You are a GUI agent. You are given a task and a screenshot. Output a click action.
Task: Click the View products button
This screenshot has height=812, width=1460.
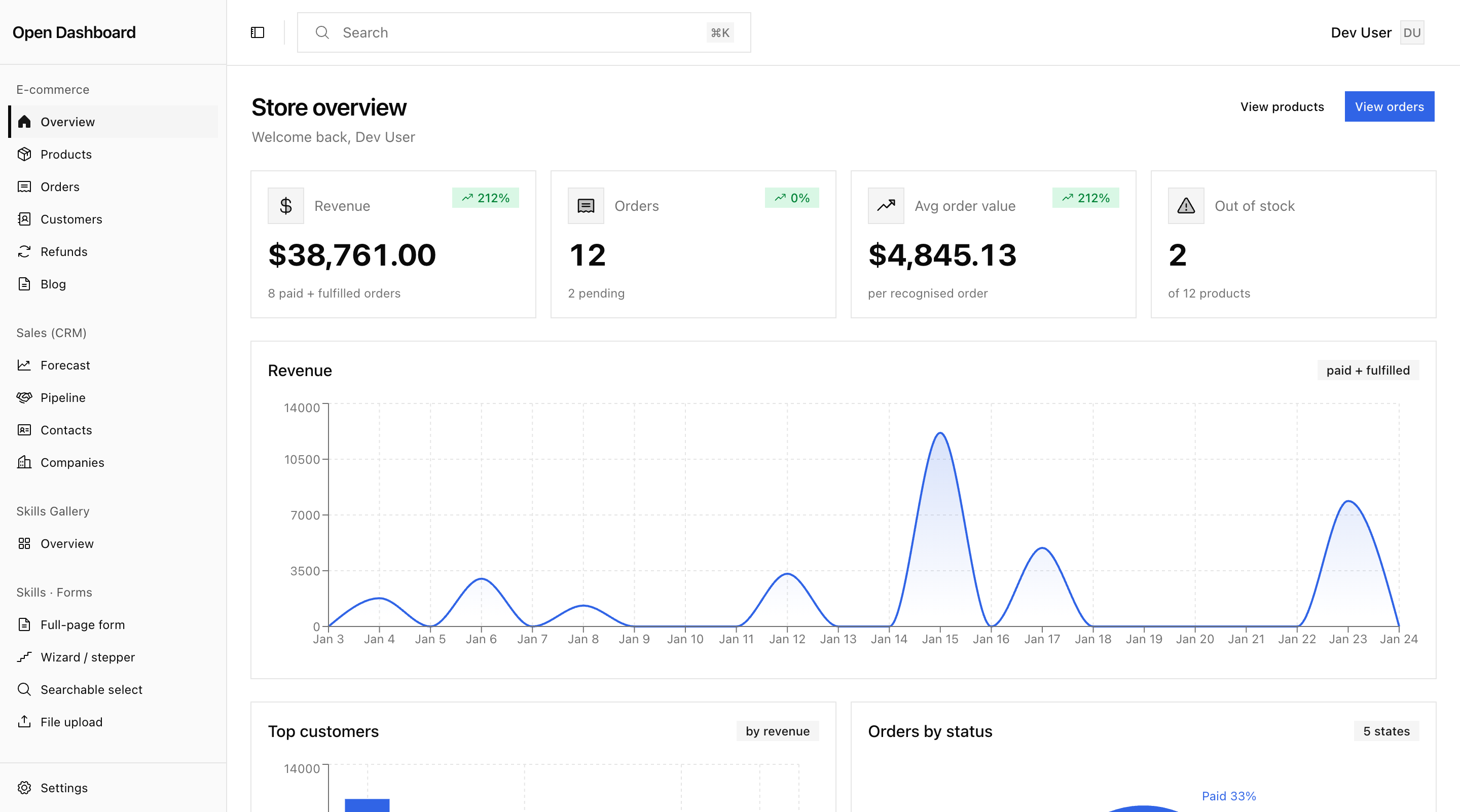pos(1282,106)
